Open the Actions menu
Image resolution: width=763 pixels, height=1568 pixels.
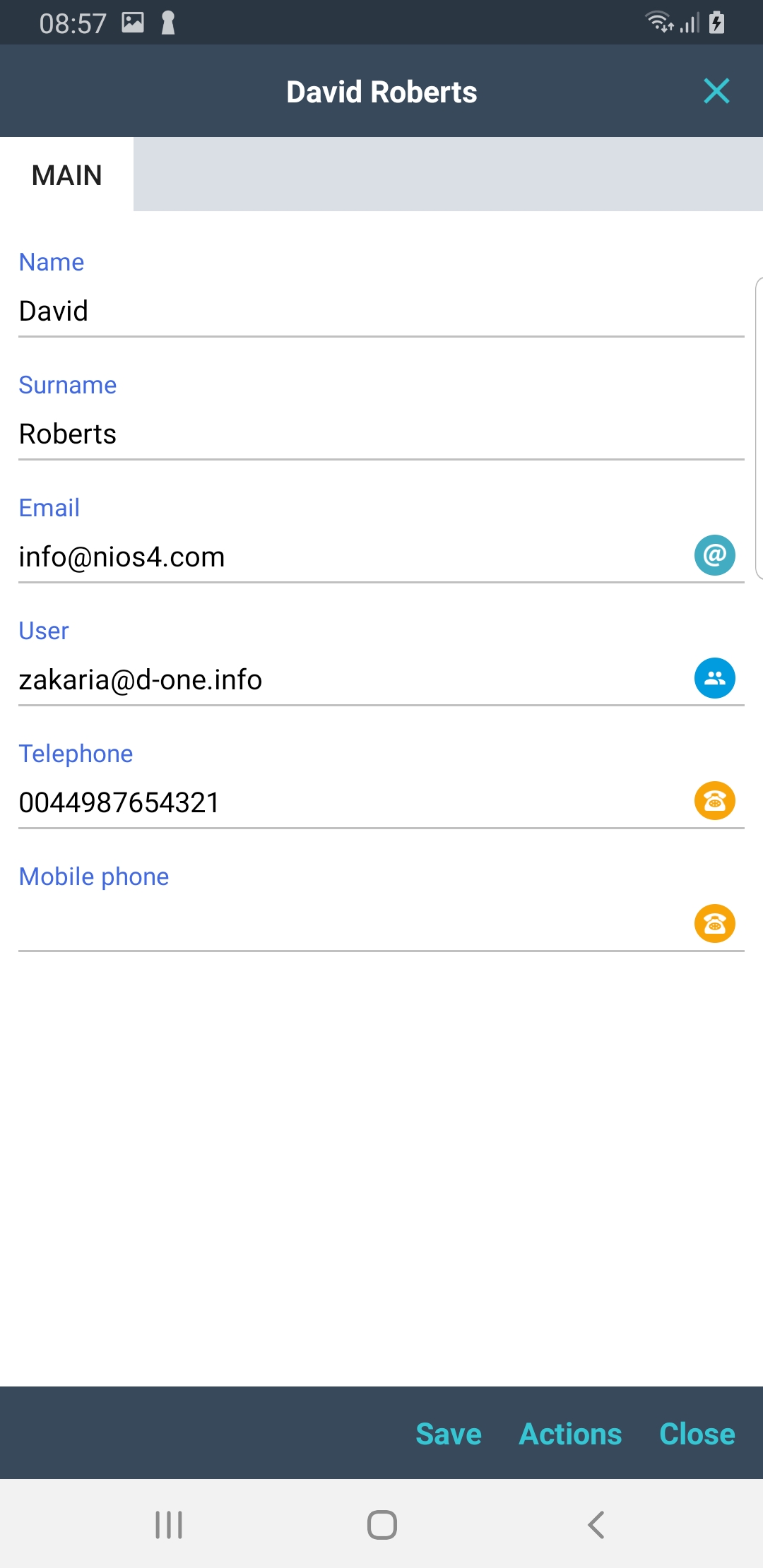(570, 1434)
